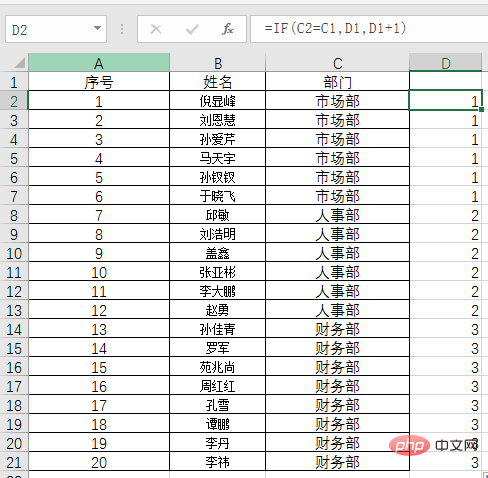Click the cancel (X) formula button
488x478 pixels.
click(156, 29)
